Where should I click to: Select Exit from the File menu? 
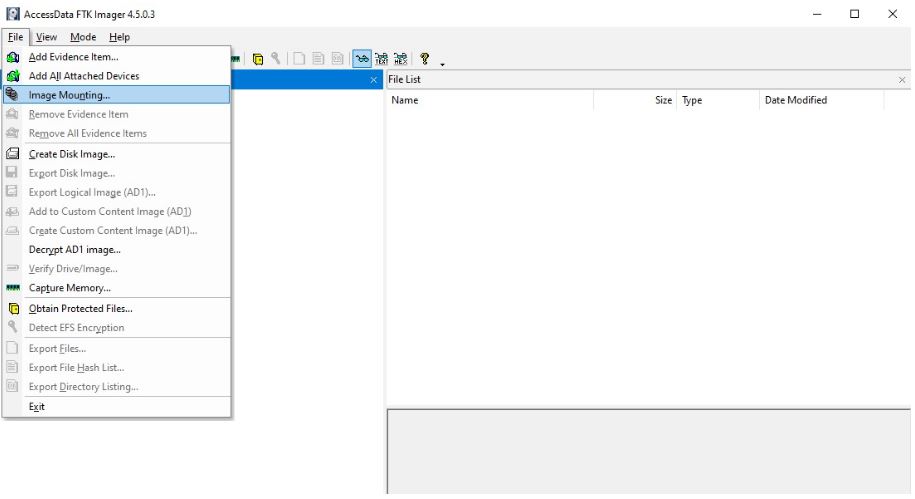coord(116,407)
